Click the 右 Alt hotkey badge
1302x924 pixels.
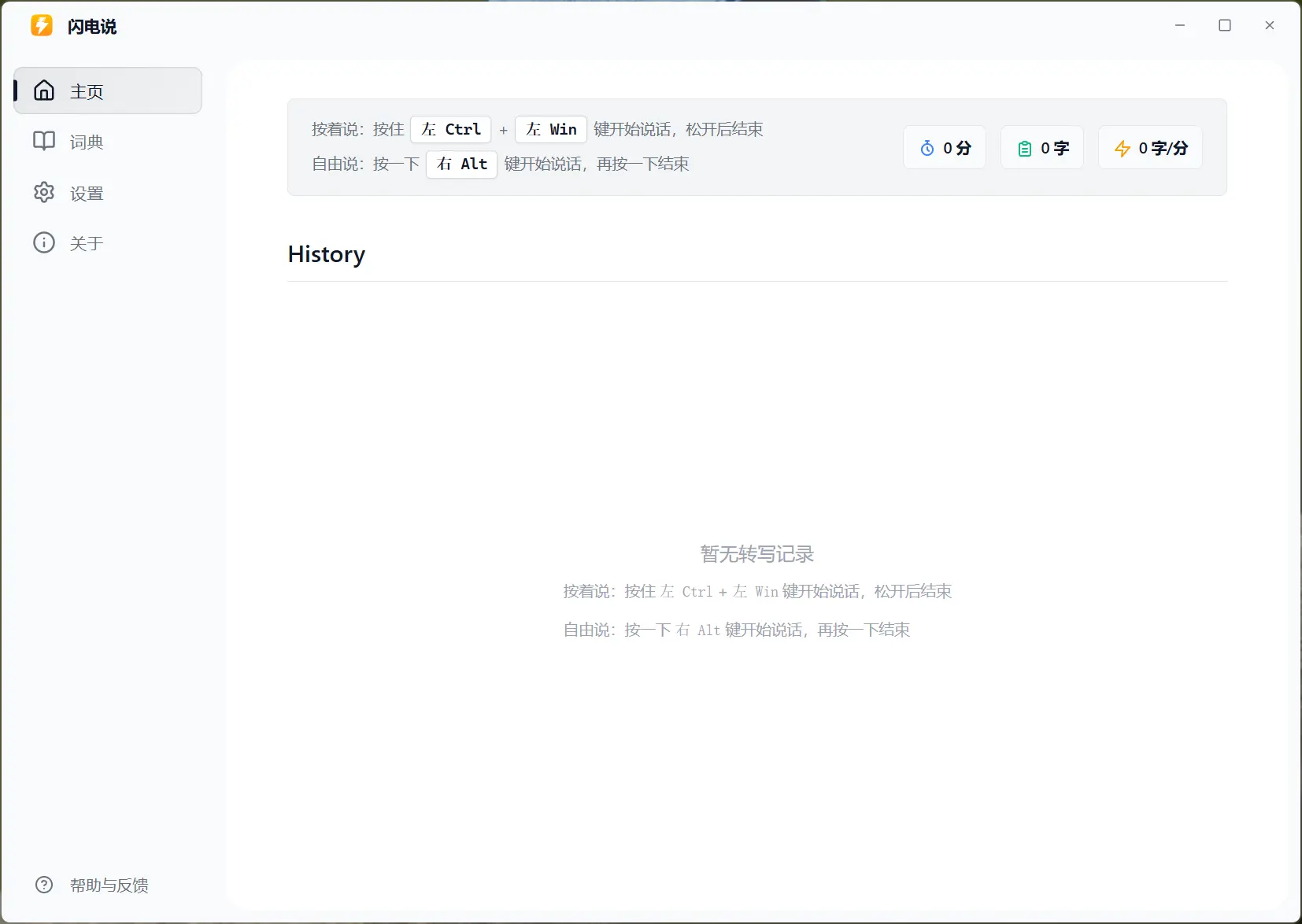tap(461, 164)
